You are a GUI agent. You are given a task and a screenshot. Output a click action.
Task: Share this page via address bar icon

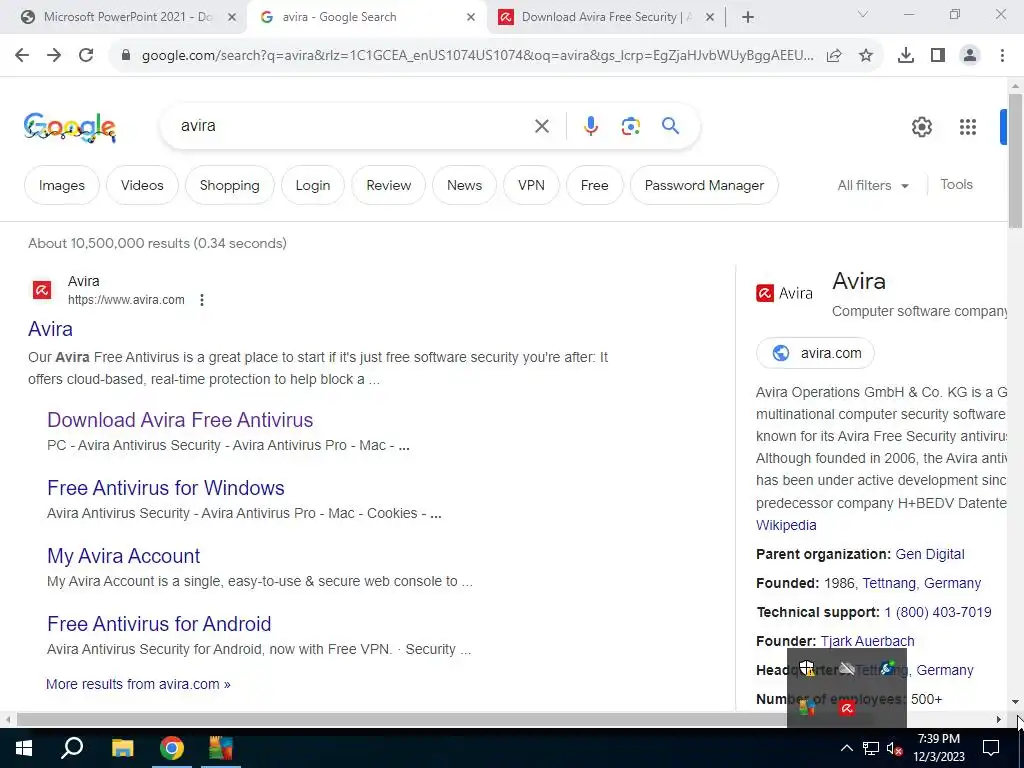point(834,56)
